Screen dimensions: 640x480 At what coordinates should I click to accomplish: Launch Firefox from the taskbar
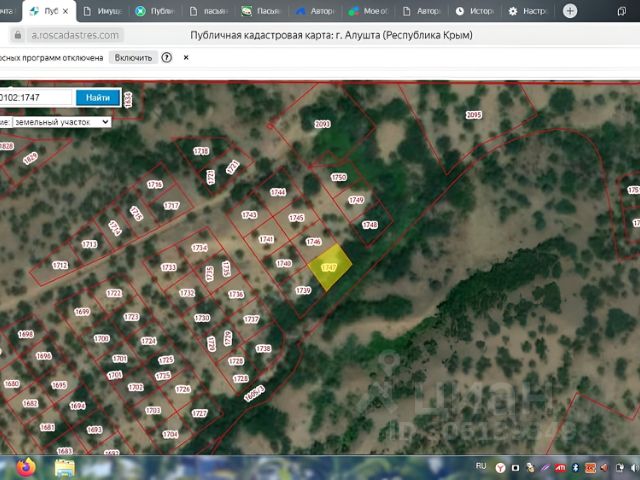tap(26, 467)
